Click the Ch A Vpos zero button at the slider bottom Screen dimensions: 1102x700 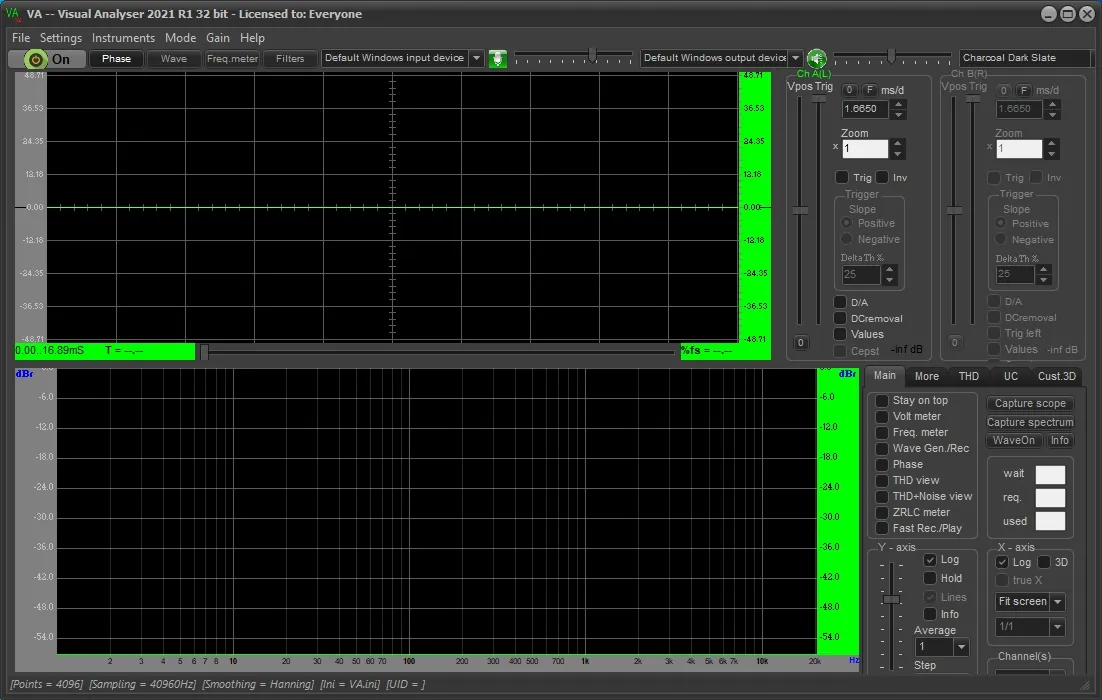800,342
